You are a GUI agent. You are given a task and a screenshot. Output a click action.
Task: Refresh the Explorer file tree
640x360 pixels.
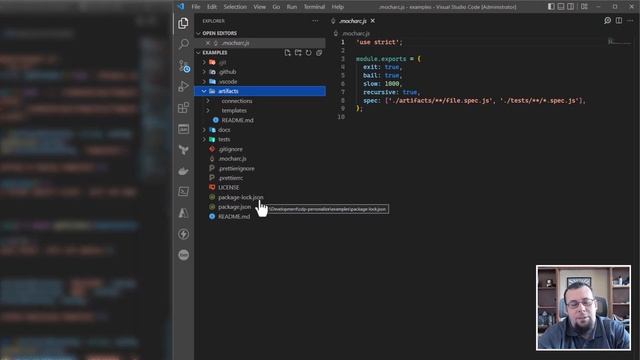pos(309,53)
